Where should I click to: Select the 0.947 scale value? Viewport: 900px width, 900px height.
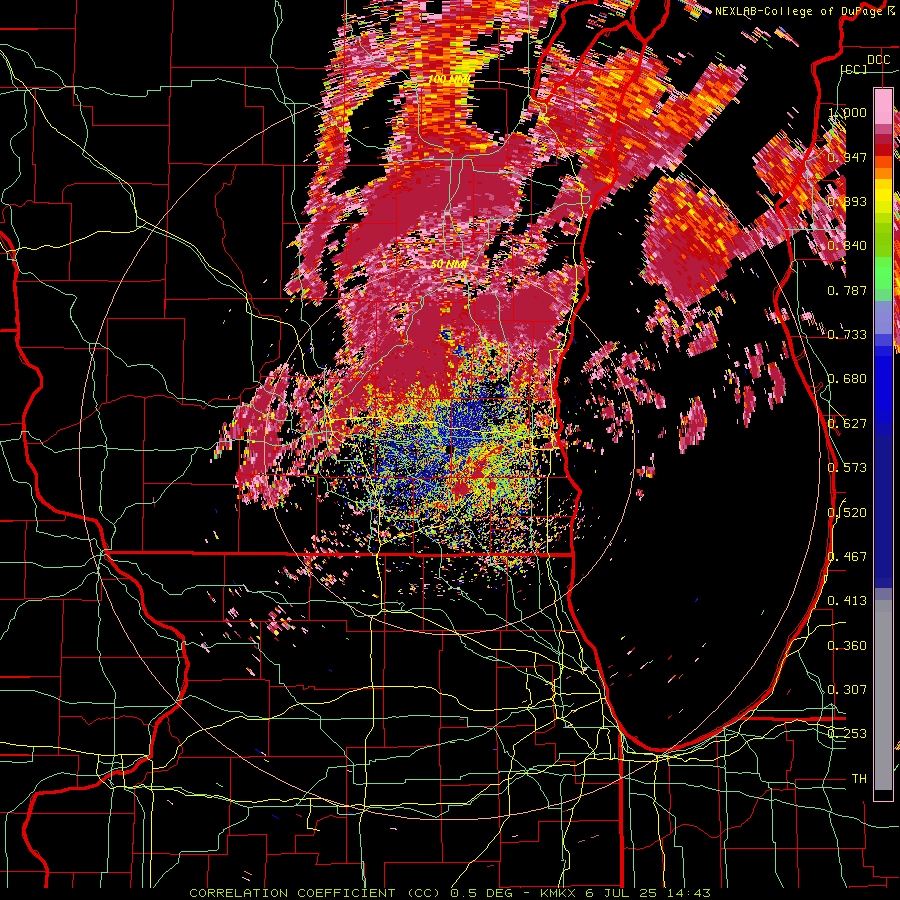847,157
